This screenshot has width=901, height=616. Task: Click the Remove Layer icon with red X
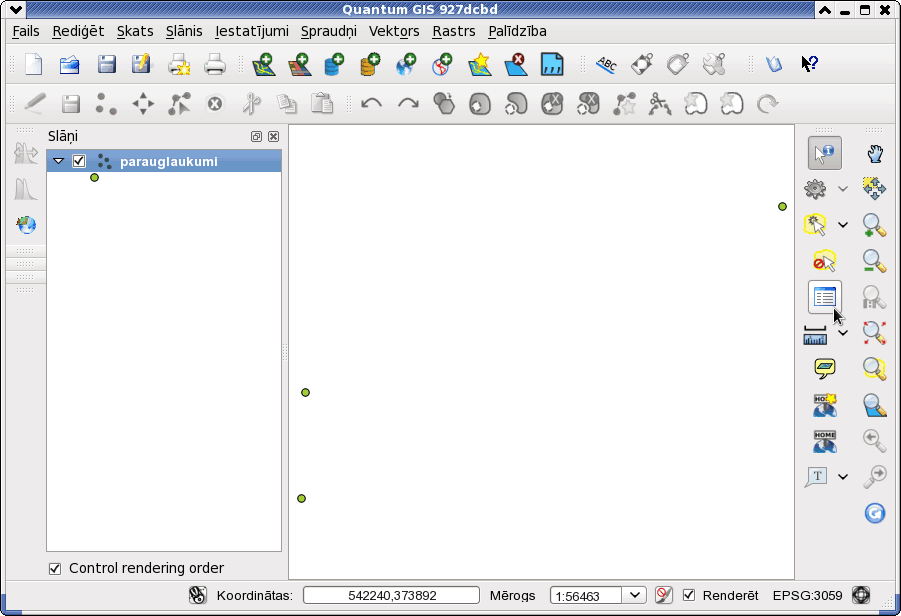click(x=516, y=64)
